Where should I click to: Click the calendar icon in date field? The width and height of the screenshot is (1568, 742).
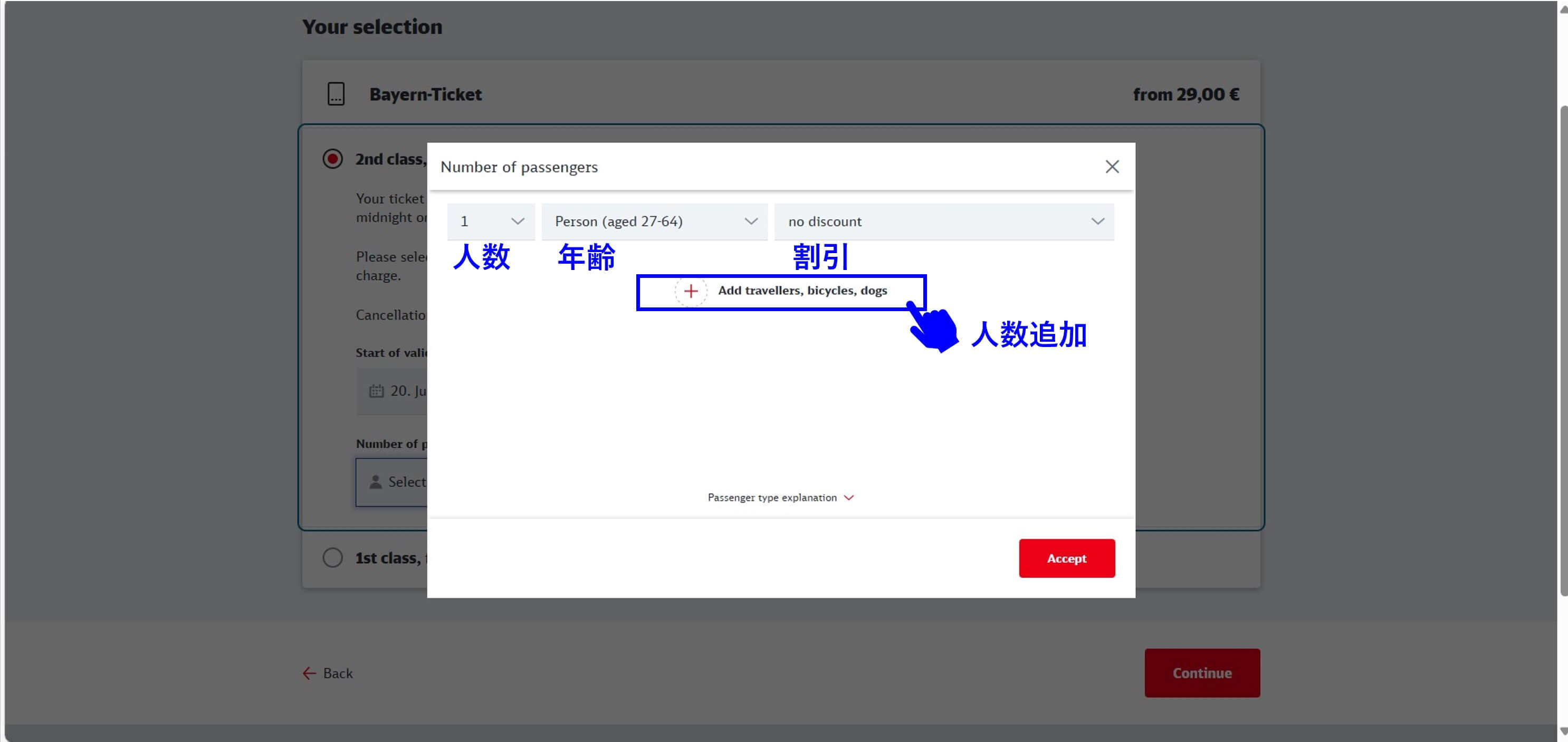coord(376,391)
